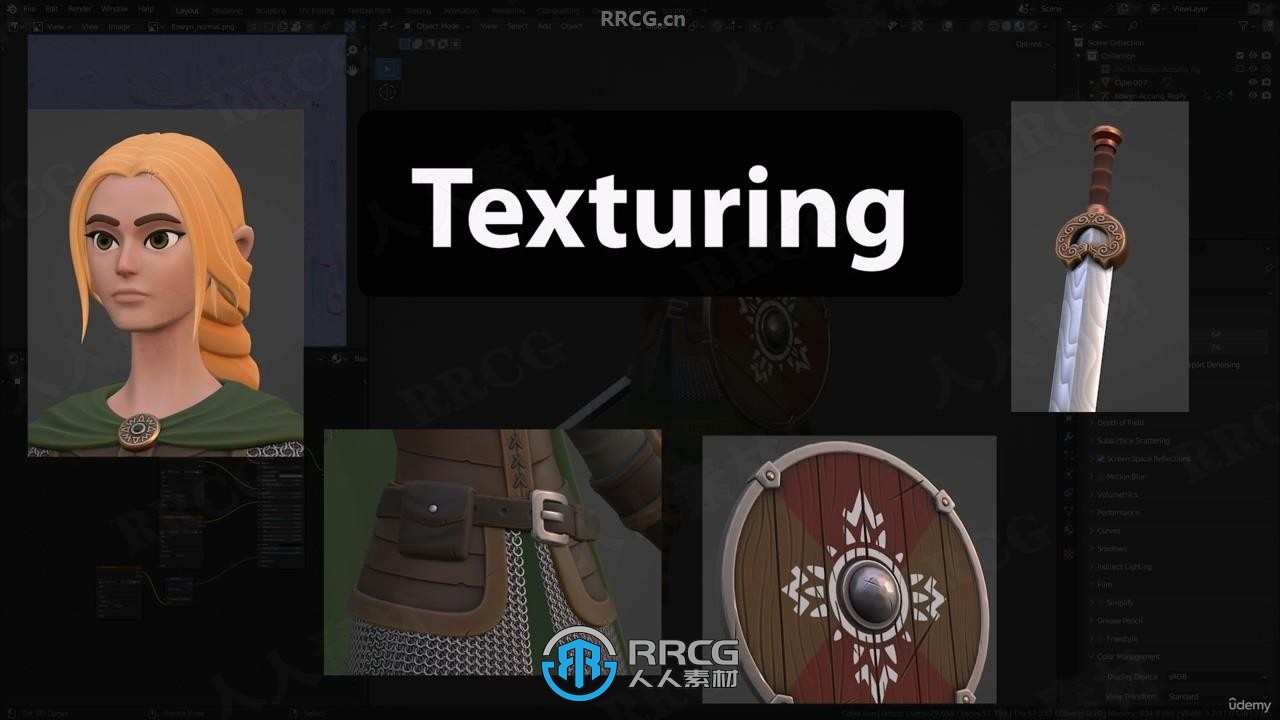Image resolution: width=1280 pixels, height=720 pixels.
Task: Open the viewport Select menu
Action: coord(517,26)
